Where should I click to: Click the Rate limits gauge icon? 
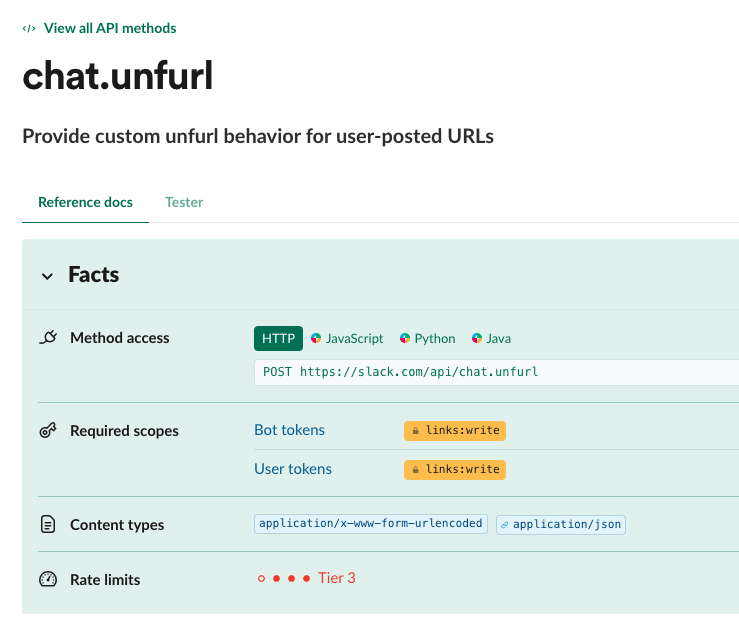tap(48, 579)
